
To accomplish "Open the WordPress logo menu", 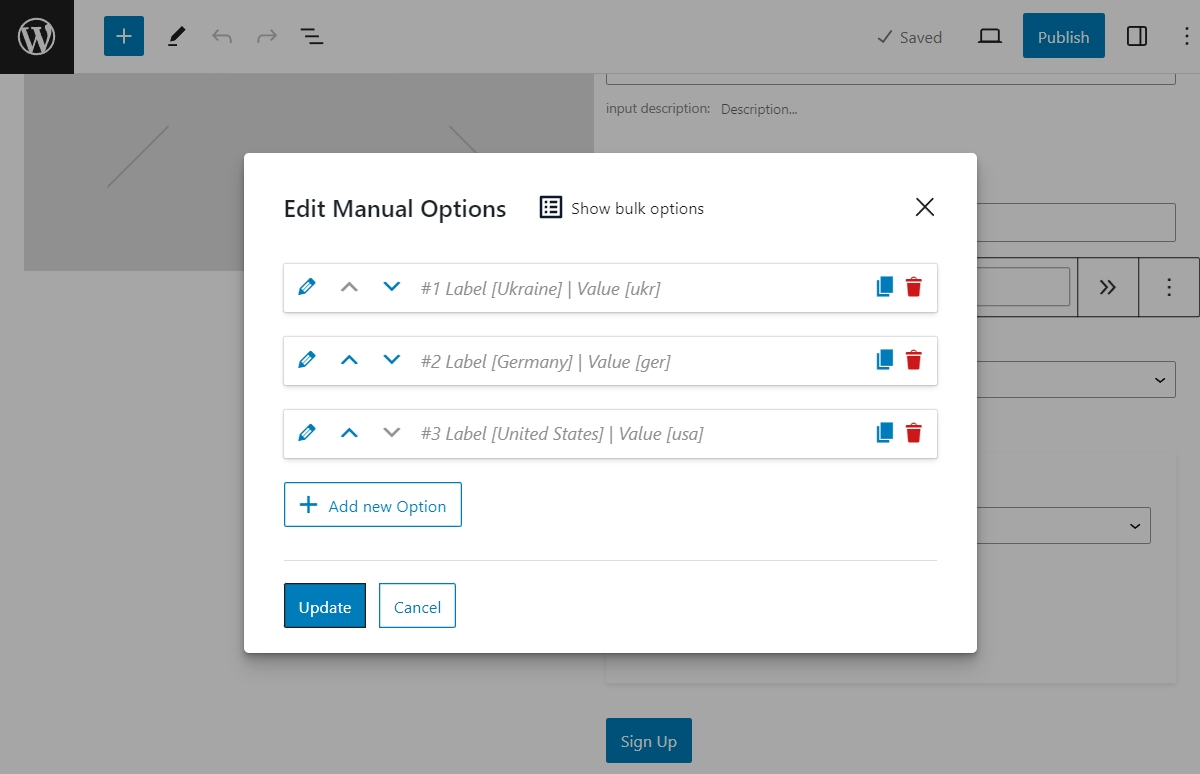I will tap(37, 37).
